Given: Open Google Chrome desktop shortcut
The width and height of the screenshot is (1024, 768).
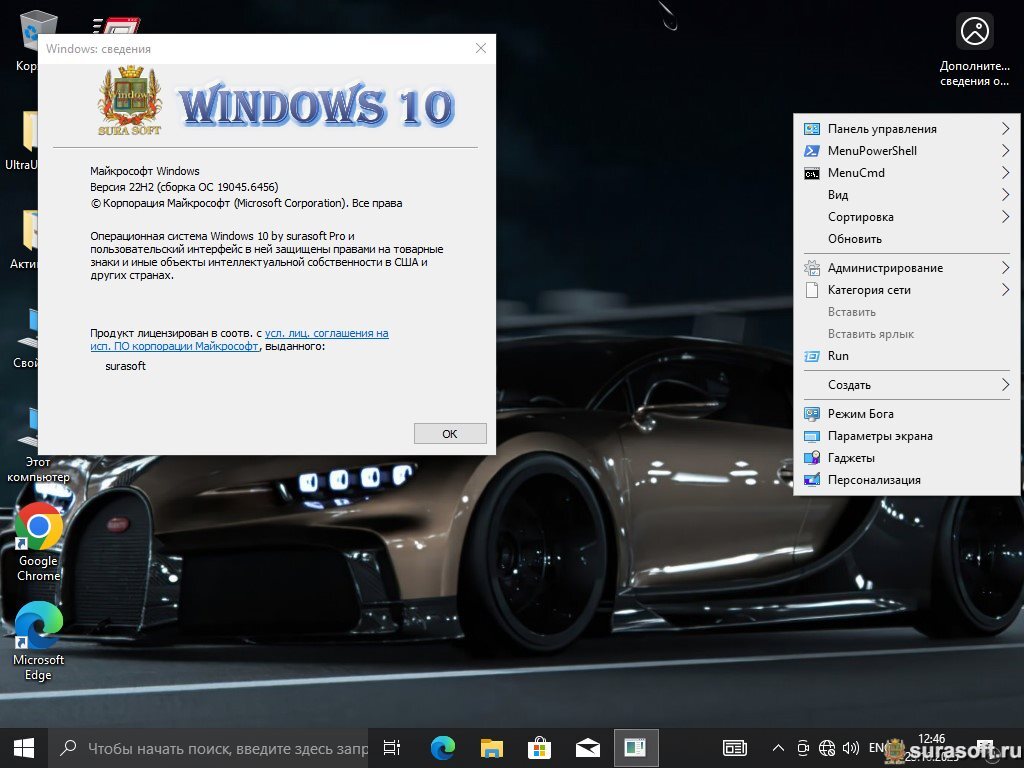Looking at the screenshot, I should pyautogui.click(x=38, y=528).
